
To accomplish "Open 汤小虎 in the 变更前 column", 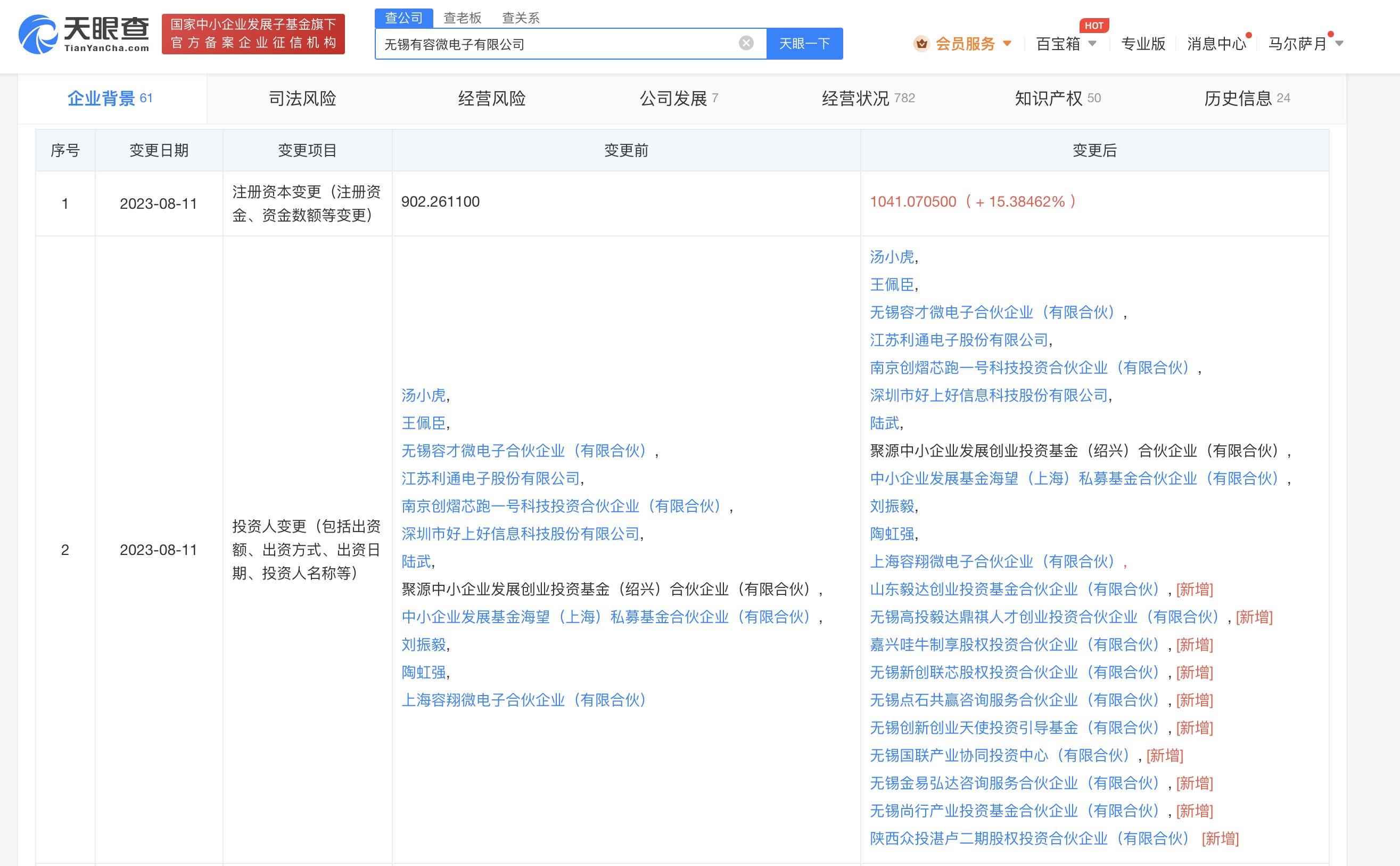I will [424, 395].
